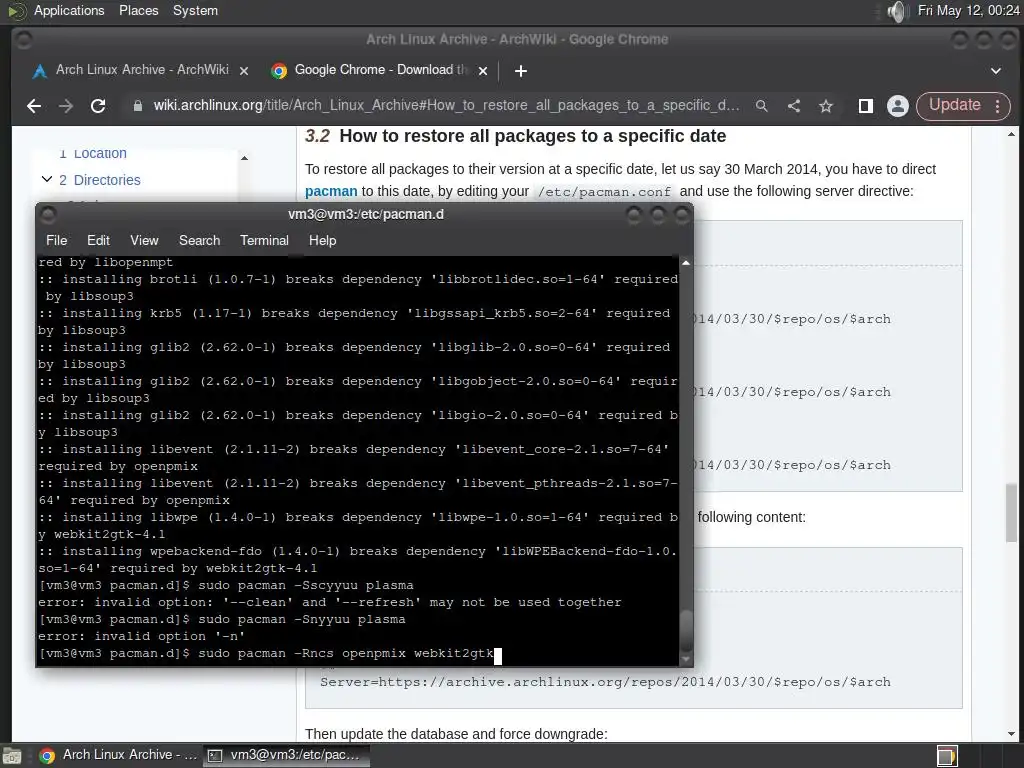1024x768 pixels.
Task: Close the Google Chrome Download tab
Action: (483, 71)
